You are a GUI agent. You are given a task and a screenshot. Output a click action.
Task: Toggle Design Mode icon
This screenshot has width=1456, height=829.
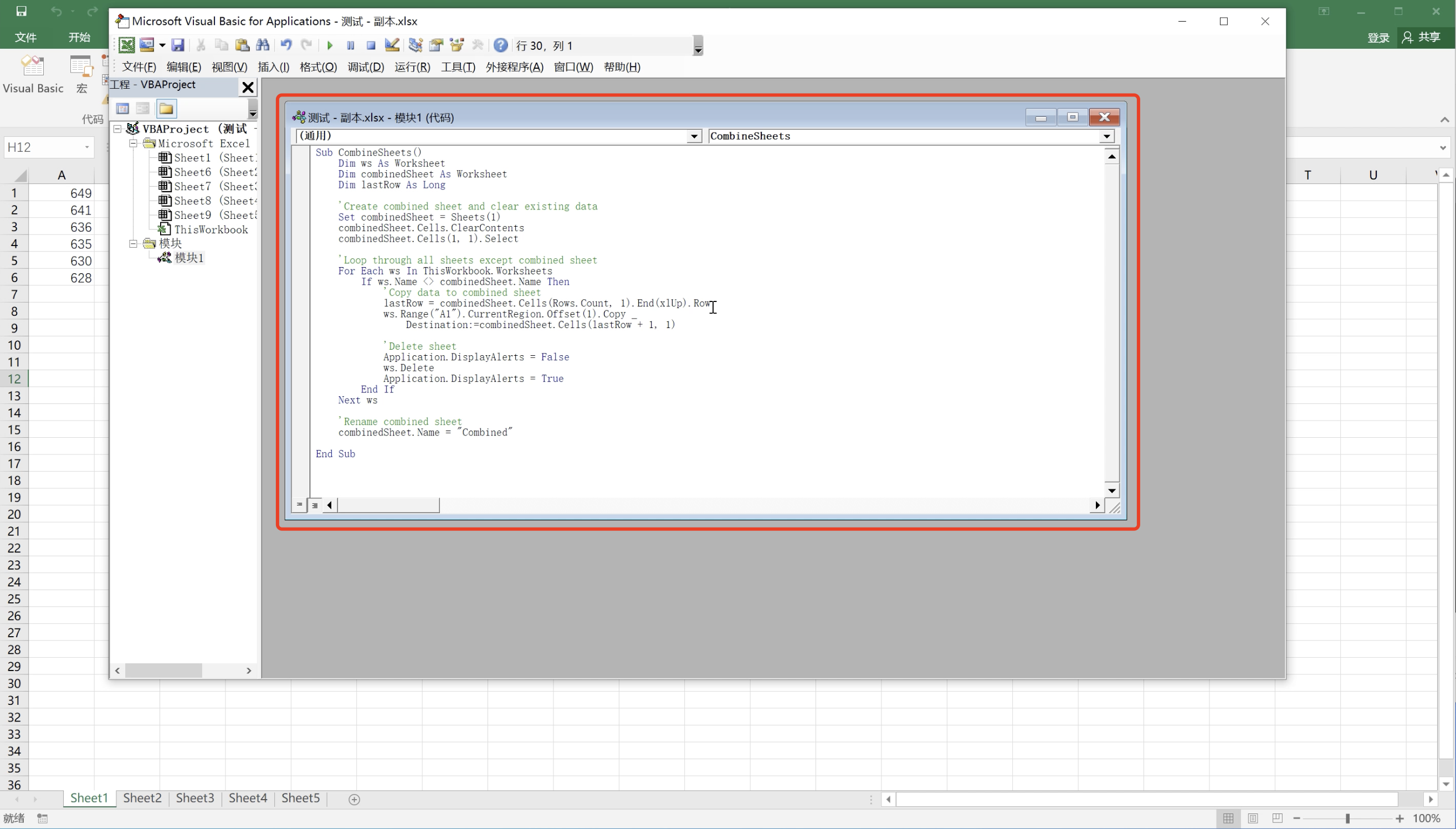[x=392, y=45]
